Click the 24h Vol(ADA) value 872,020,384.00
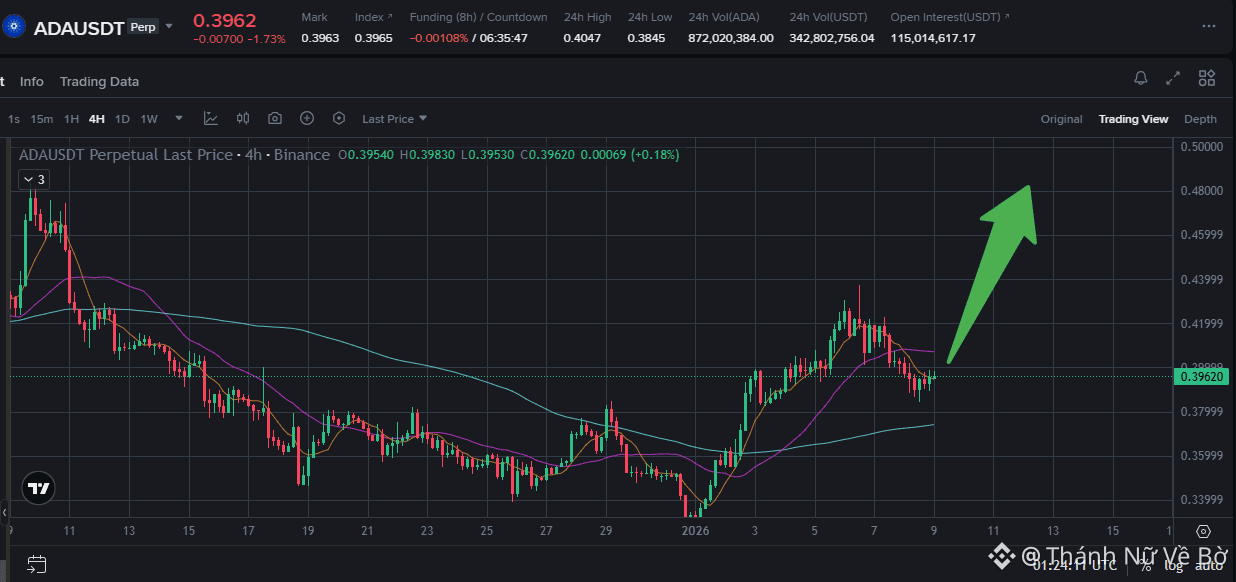The width and height of the screenshot is (1236, 582). point(731,38)
